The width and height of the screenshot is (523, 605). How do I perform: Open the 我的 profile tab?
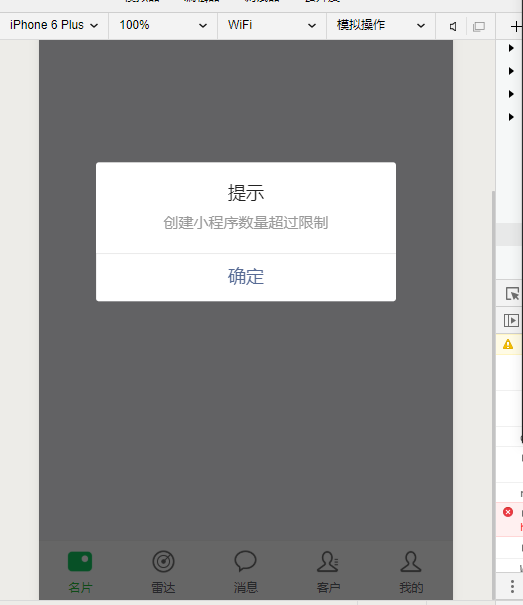point(411,572)
